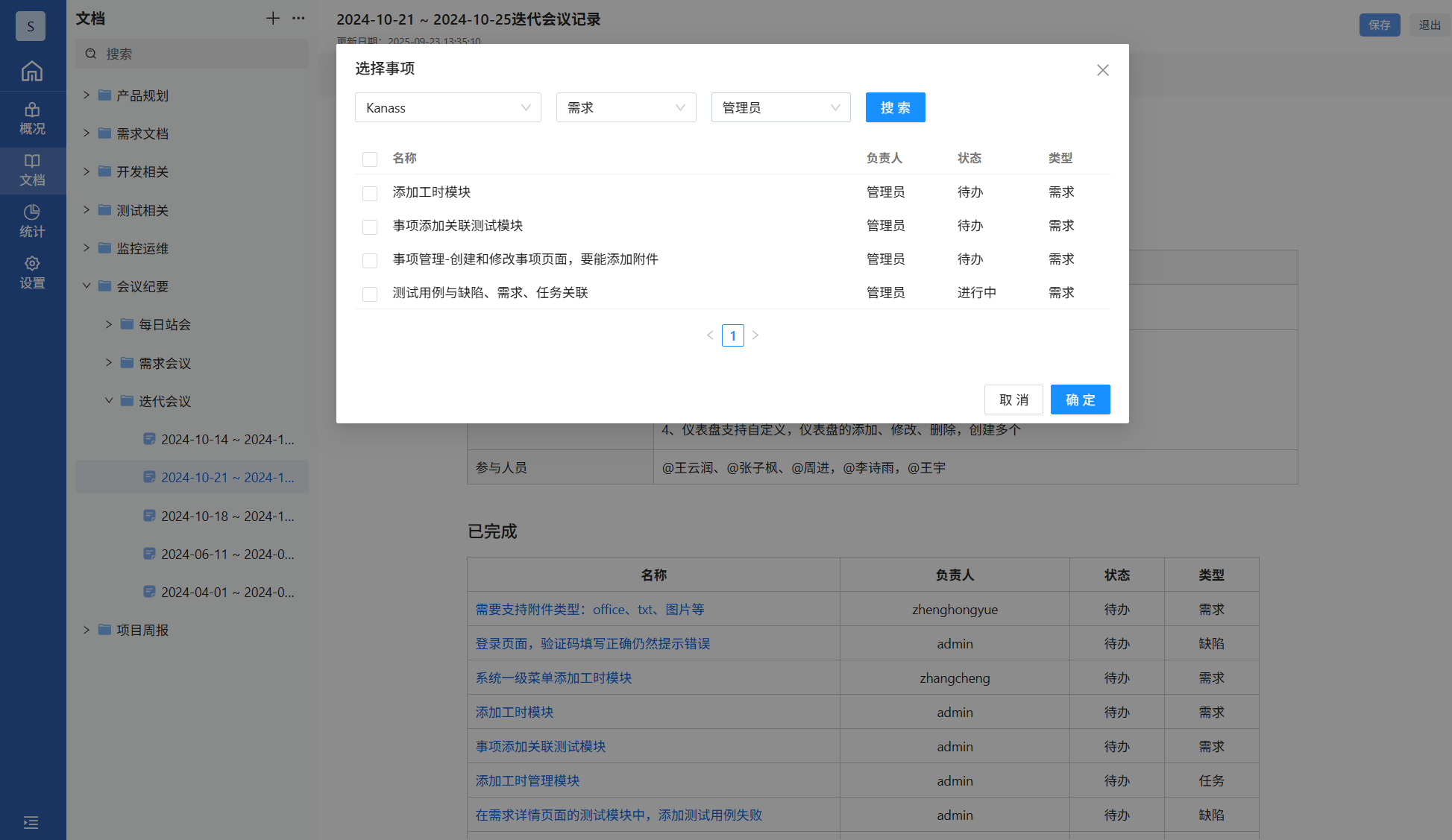Click the 搜索 search button
The width and height of the screenshot is (1452, 840).
click(895, 108)
